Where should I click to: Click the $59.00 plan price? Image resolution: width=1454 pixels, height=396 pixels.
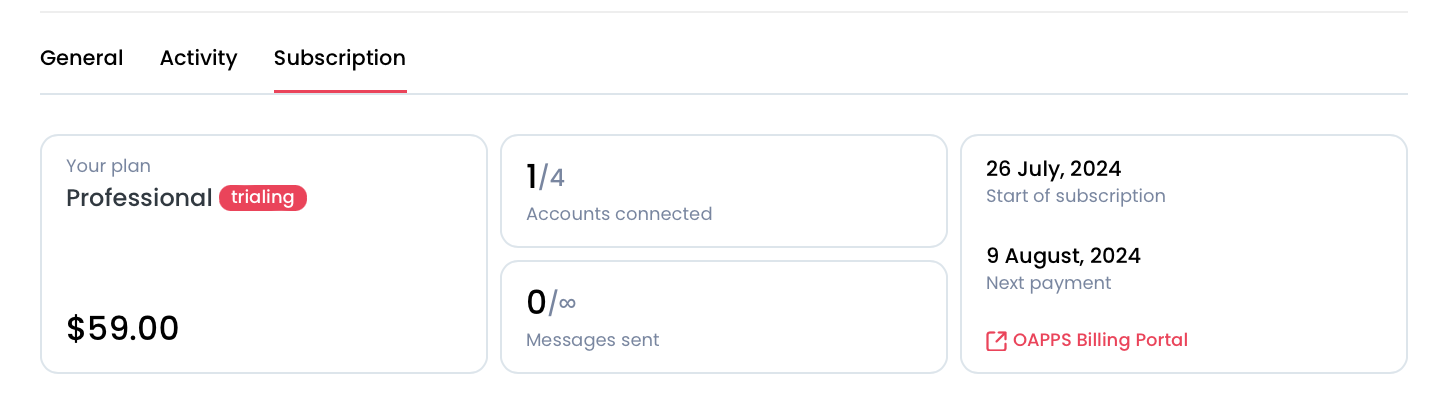tap(123, 328)
